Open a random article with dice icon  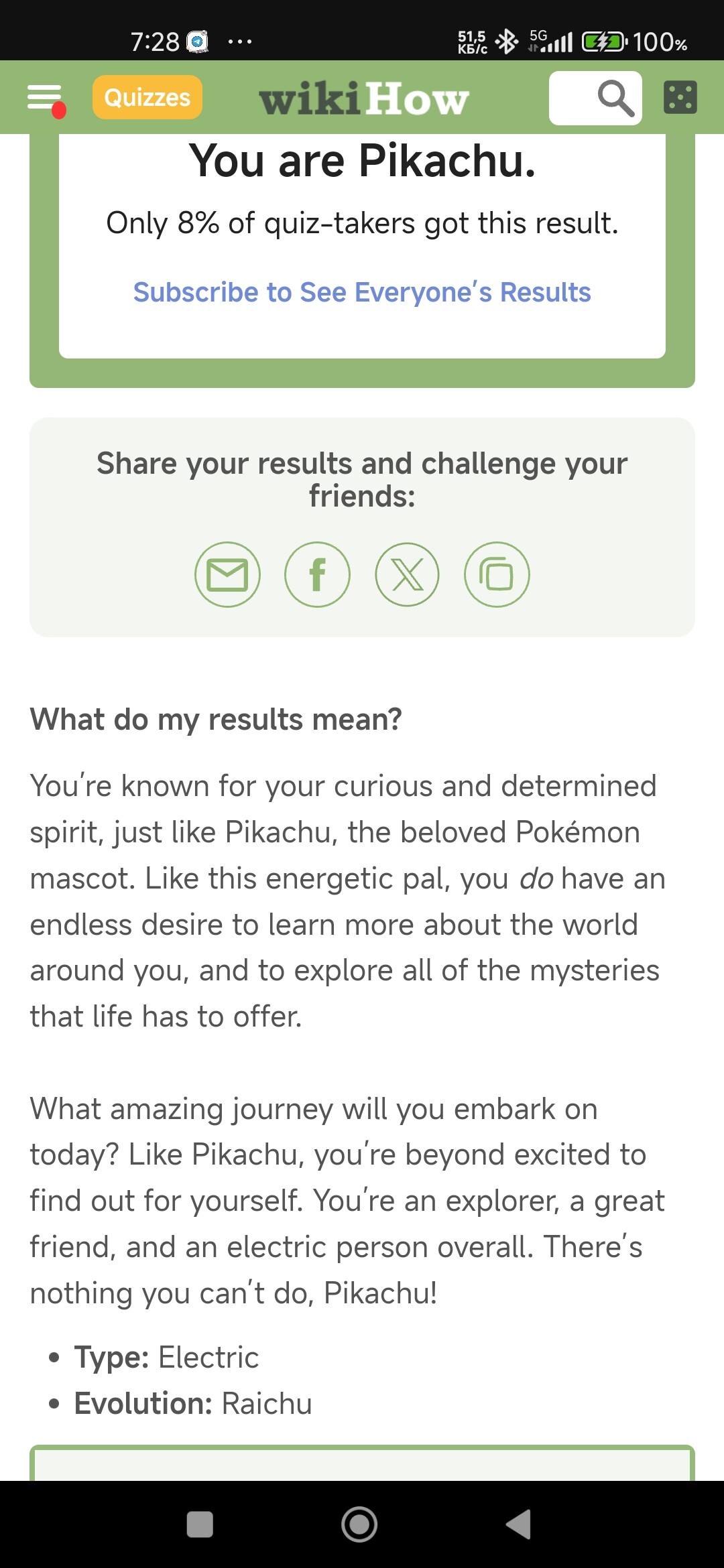click(680, 98)
